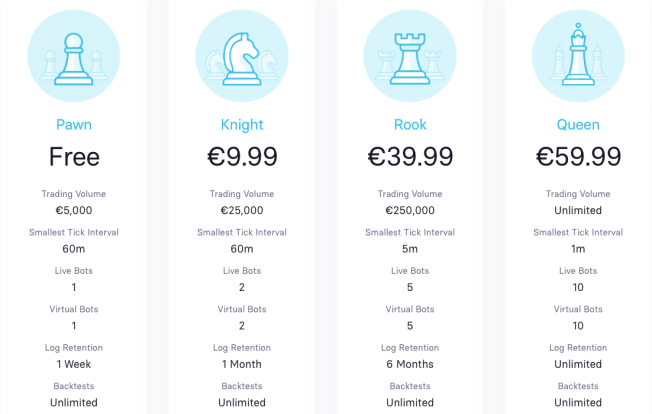The image size is (652, 414).
Task: Select the Pawn plan title
Action: pyautogui.click(x=74, y=124)
